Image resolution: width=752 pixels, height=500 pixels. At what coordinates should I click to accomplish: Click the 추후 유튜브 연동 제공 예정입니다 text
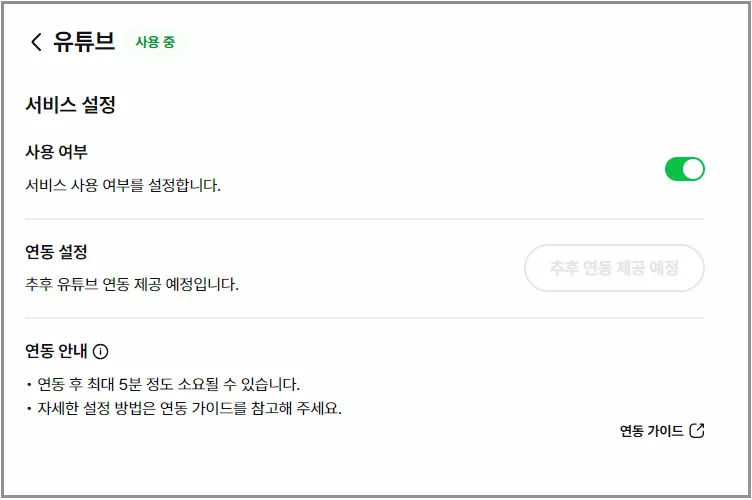pyautogui.click(x=132, y=284)
